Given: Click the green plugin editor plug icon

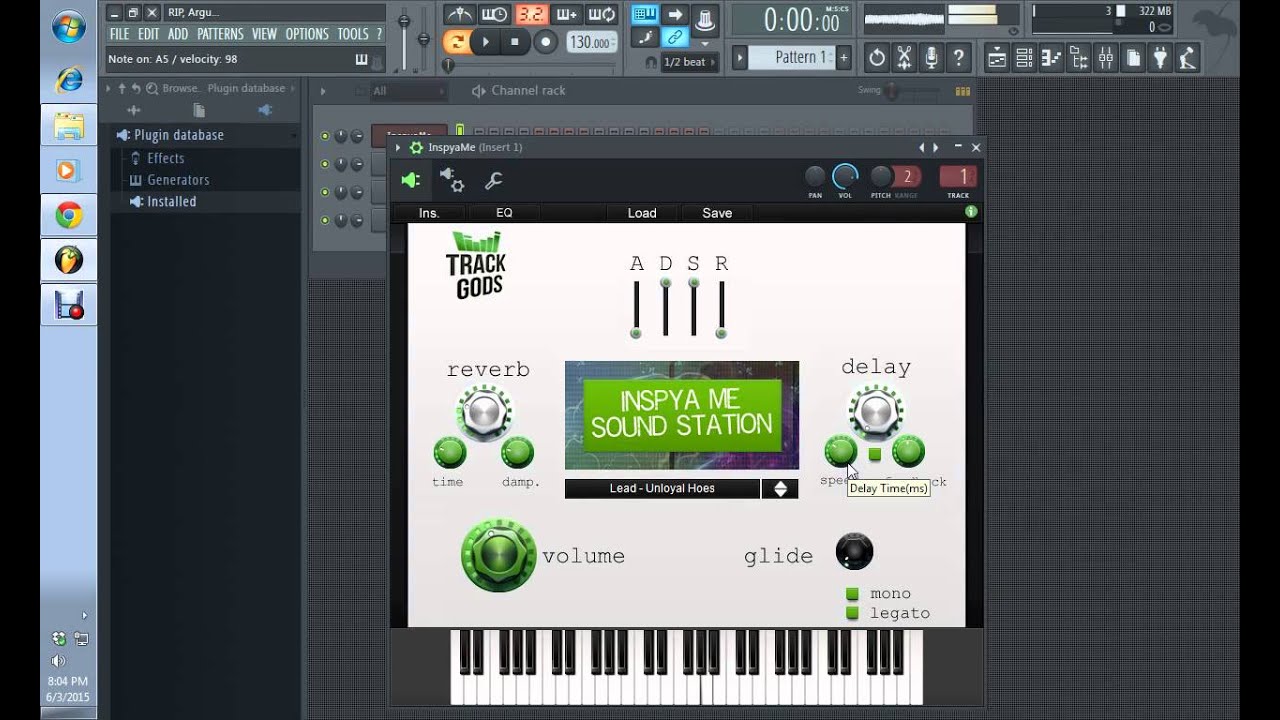Looking at the screenshot, I should (x=411, y=181).
